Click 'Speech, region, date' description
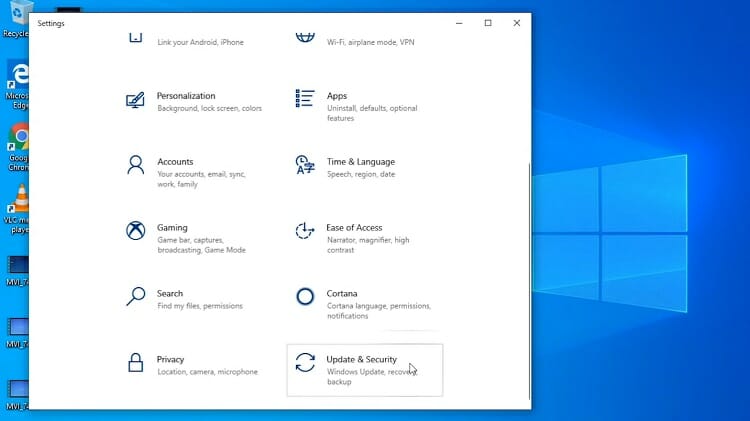Screen dimensions: 750x421 click(x=361, y=174)
